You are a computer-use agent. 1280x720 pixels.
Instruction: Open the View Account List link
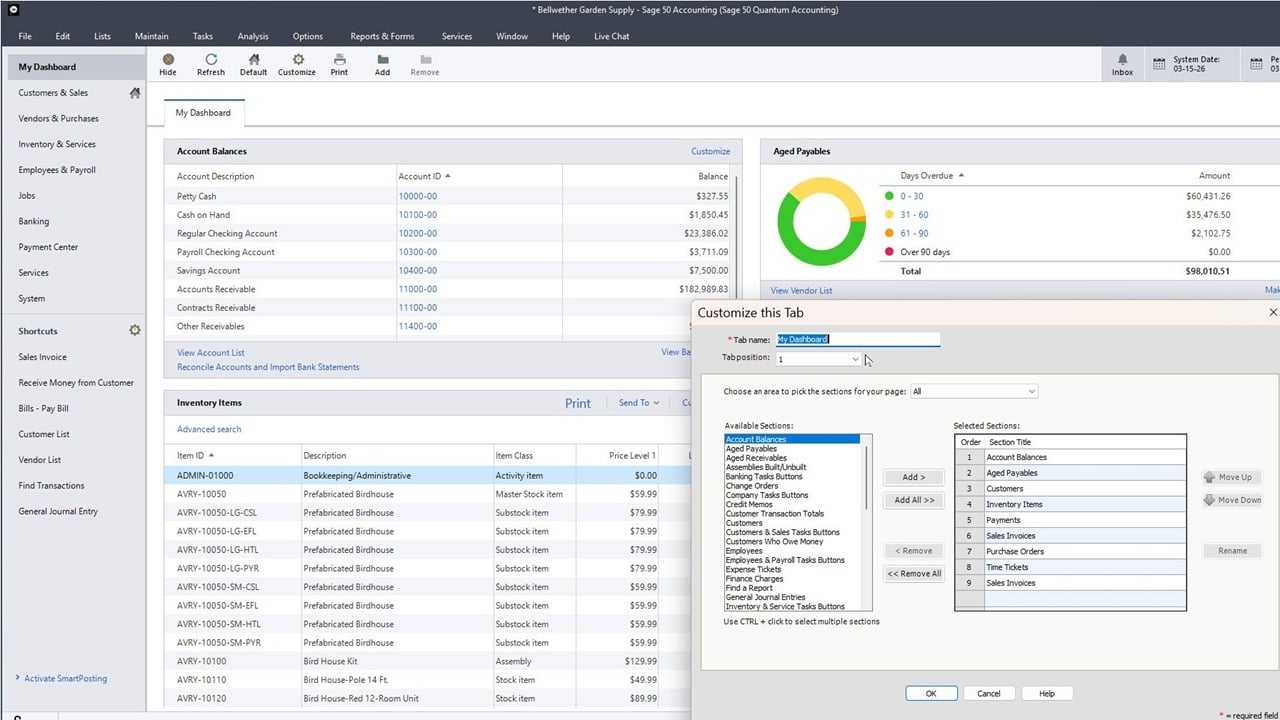[211, 353]
